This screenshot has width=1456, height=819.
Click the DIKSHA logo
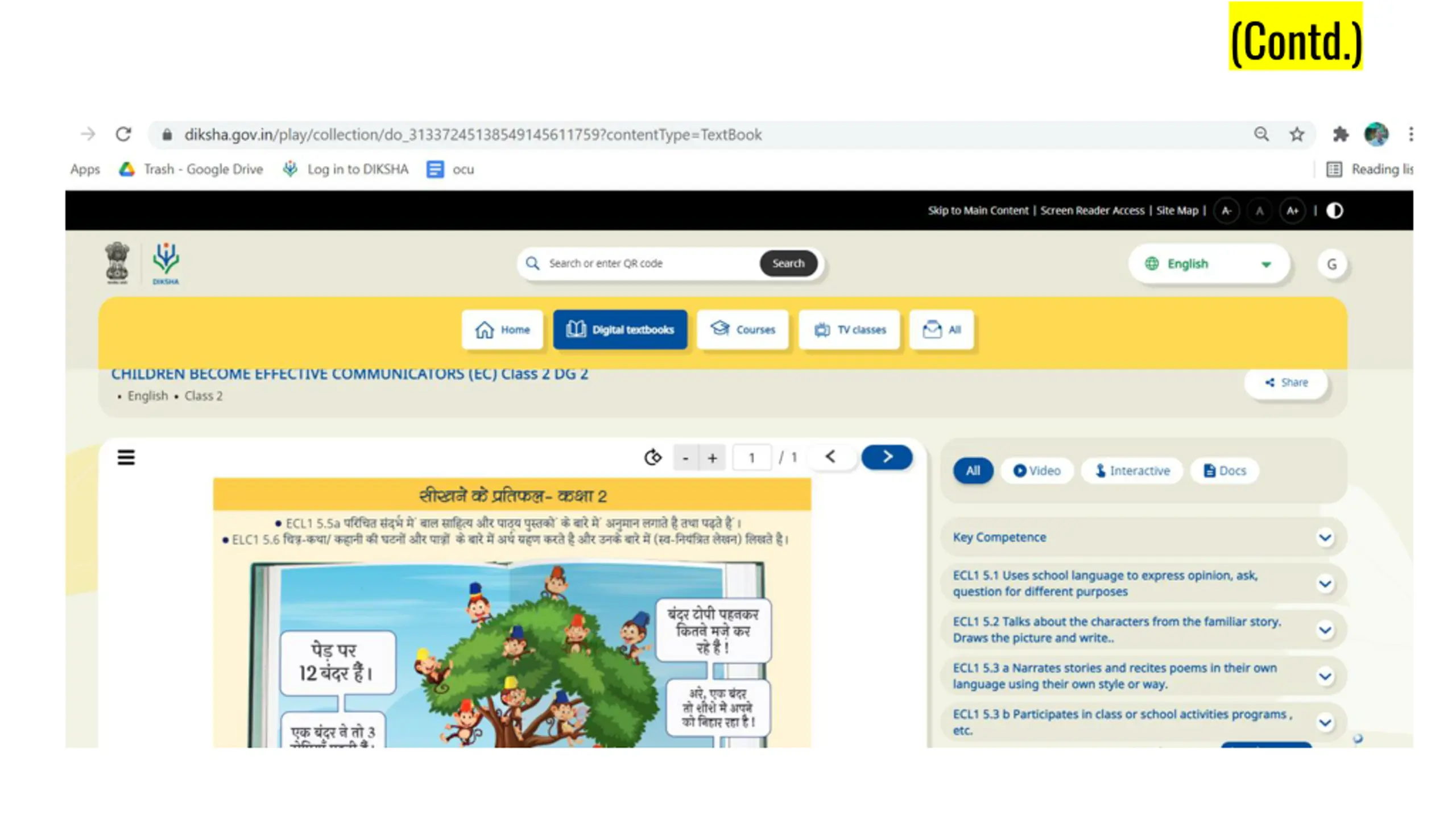tap(166, 263)
